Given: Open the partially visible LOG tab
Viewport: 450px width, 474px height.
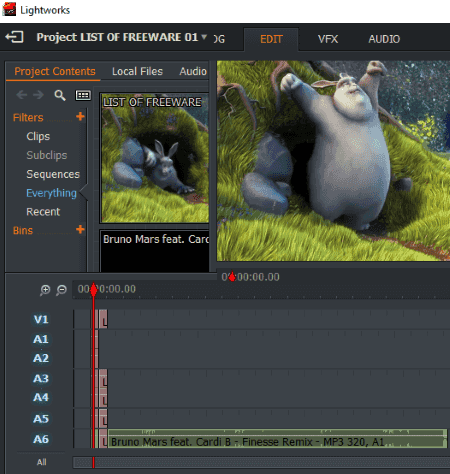Looking at the screenshot, I should (219, 39).
